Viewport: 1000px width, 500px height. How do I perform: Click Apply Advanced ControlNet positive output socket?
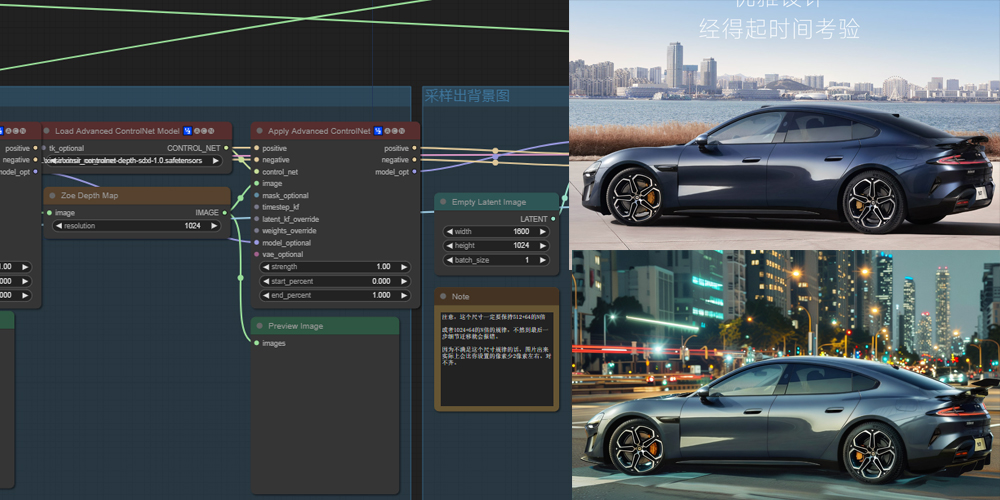415,148
